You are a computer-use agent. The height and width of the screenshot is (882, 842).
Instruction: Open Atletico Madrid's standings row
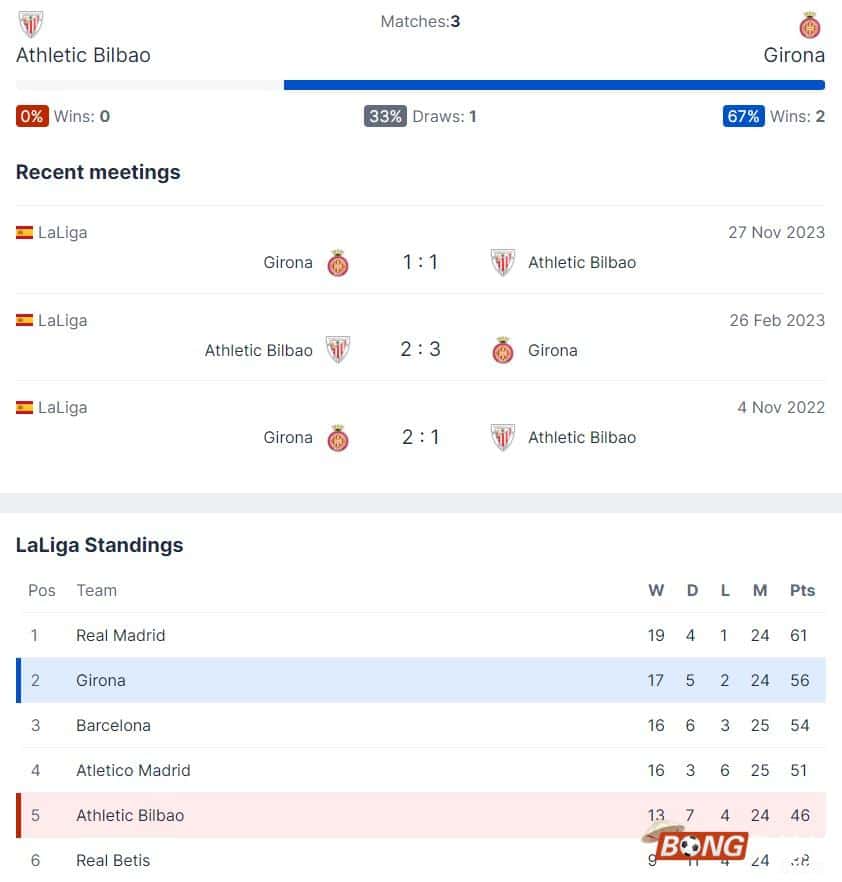pyautogui.click(x=133, y=770)
